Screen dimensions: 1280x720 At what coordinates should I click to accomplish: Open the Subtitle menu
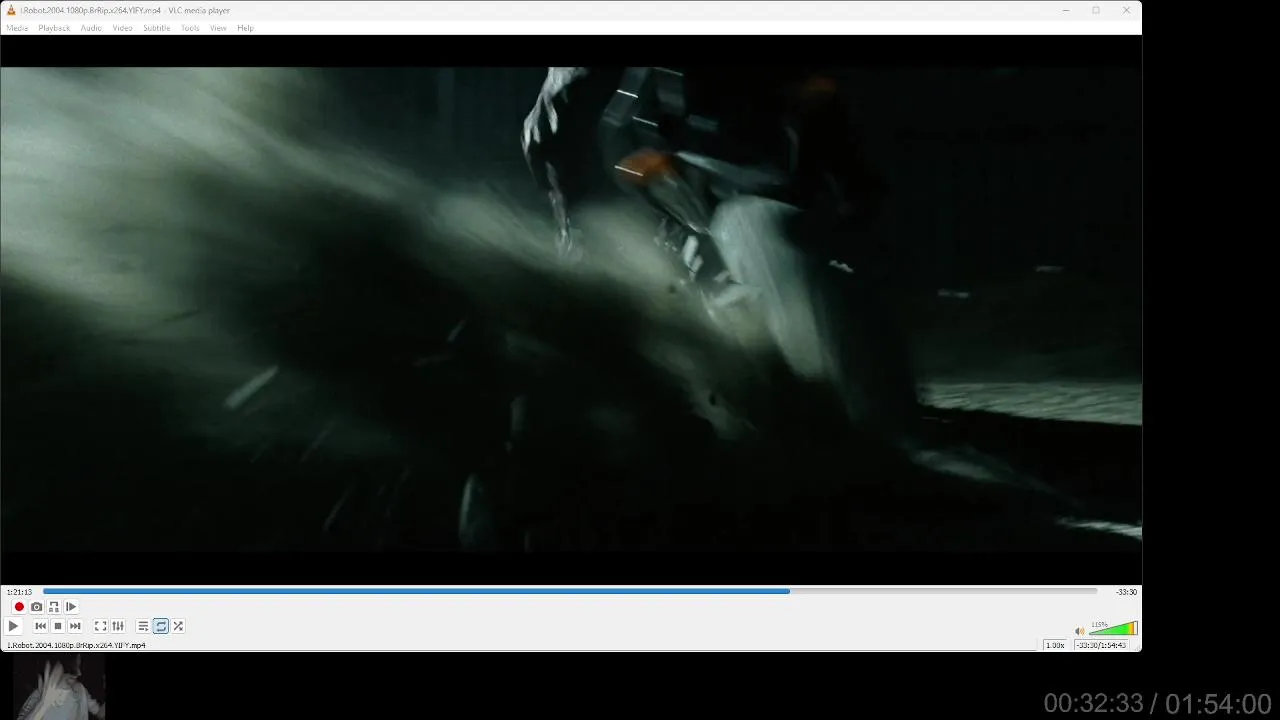156,28
